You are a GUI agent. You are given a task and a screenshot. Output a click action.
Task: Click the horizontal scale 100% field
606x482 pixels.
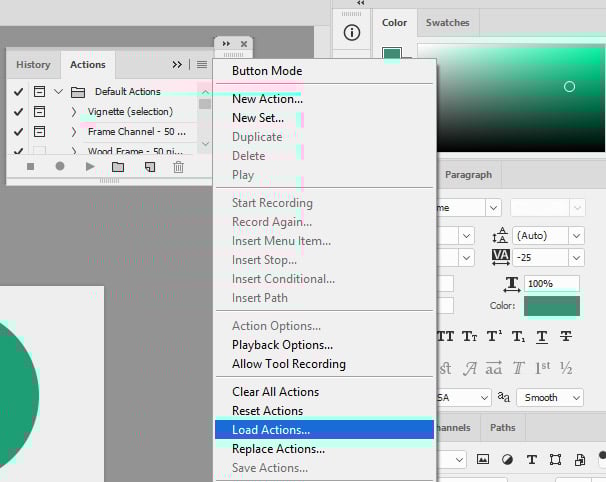(552, 283)
